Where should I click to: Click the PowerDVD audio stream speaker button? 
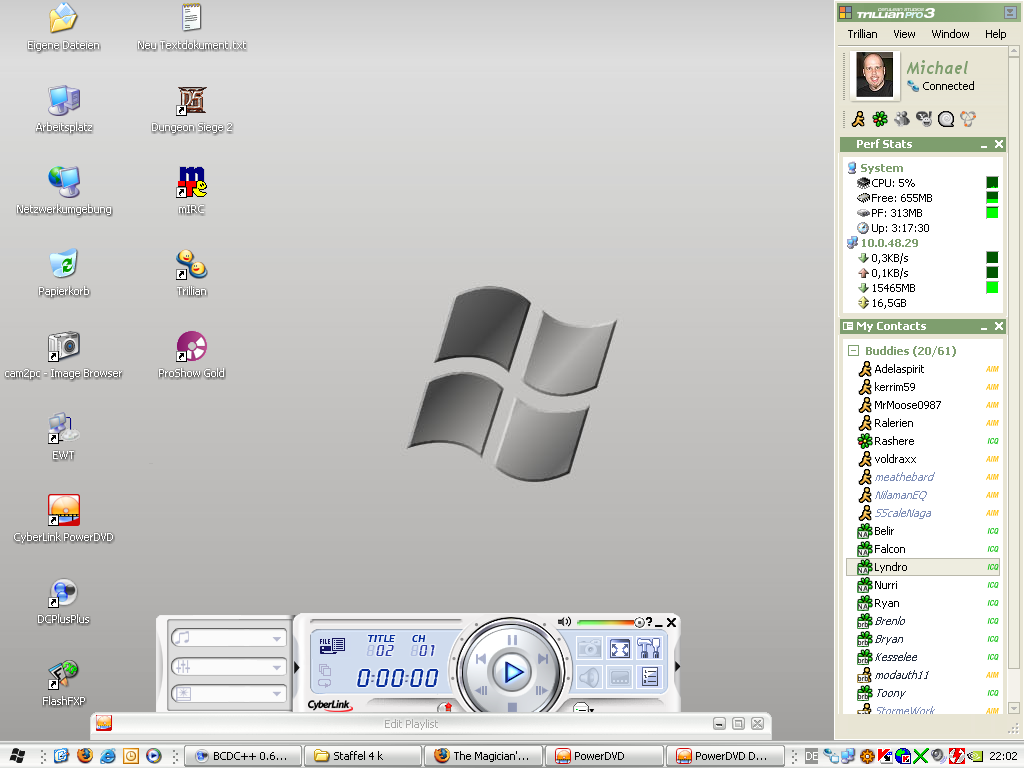589,677
